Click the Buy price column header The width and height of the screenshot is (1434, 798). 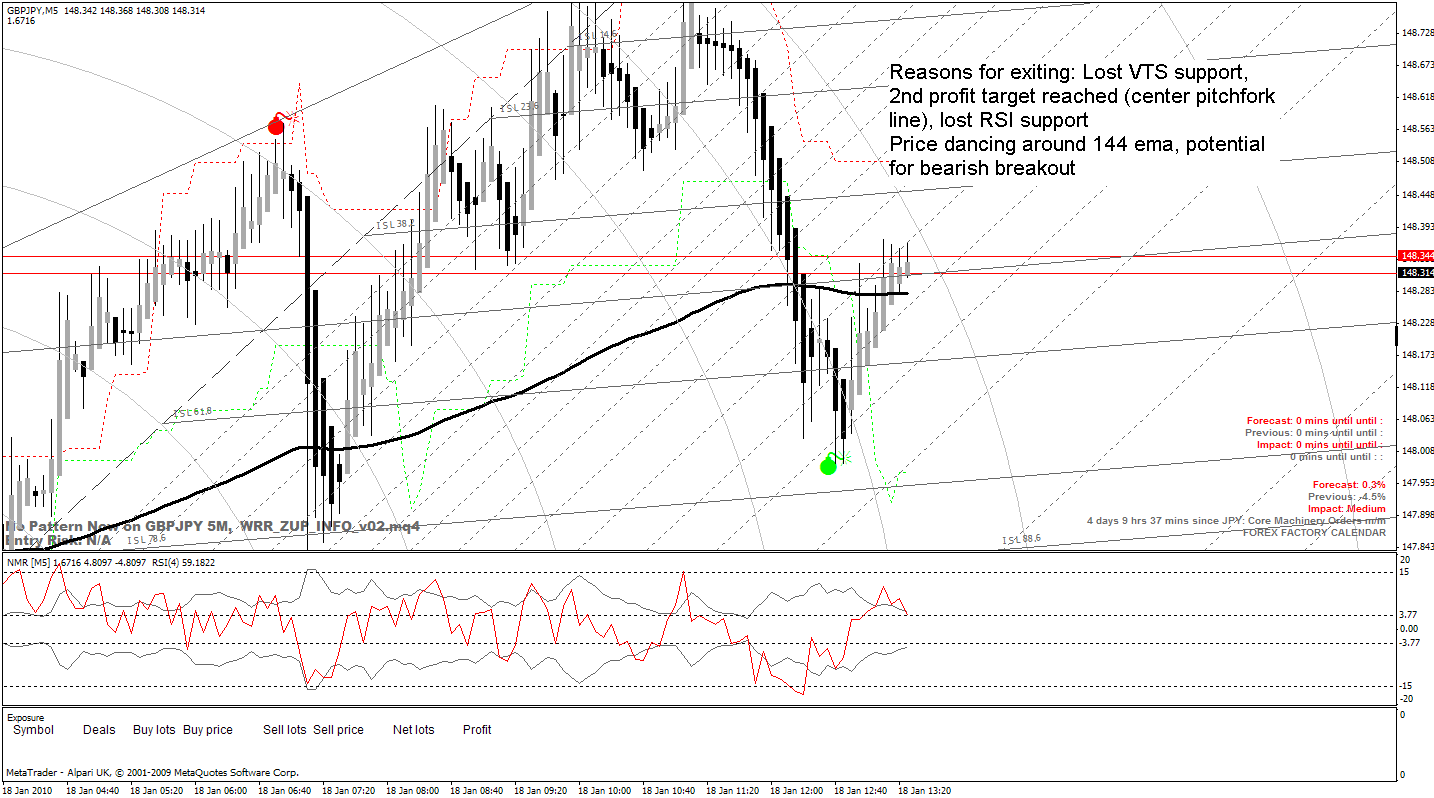[208, 730]
